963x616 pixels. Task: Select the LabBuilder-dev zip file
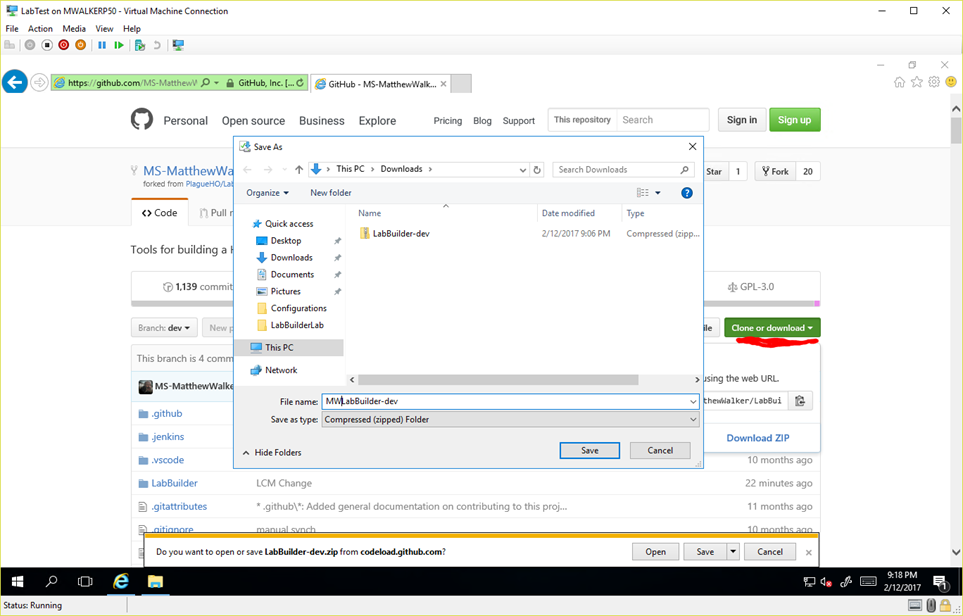(x=401, y=233)
